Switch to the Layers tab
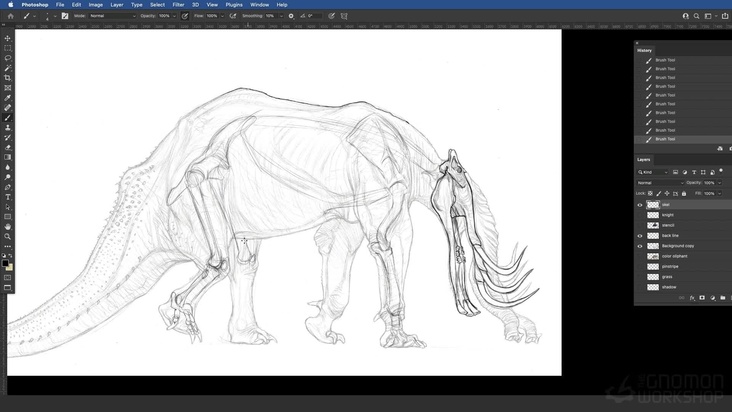The width and height of the screenshot is (732, 412). point(644,160)
